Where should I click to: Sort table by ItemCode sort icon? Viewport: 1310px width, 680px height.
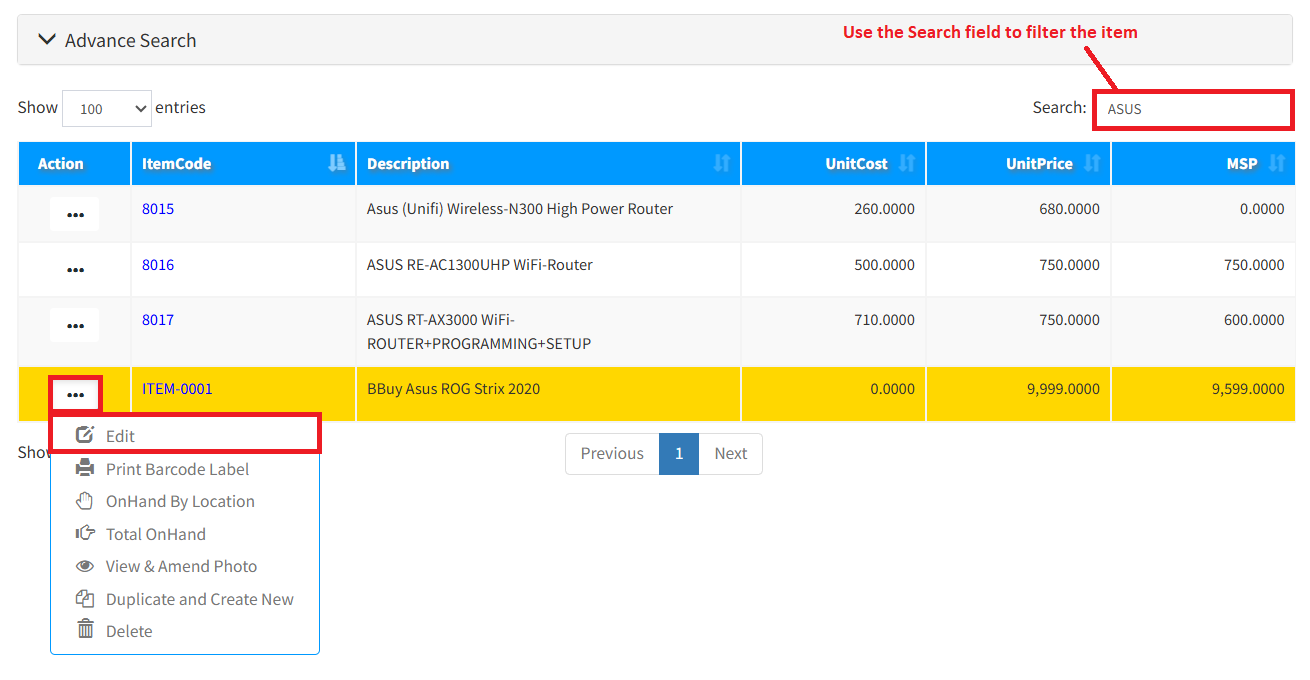pyautogui.click(x=337, y=164)
